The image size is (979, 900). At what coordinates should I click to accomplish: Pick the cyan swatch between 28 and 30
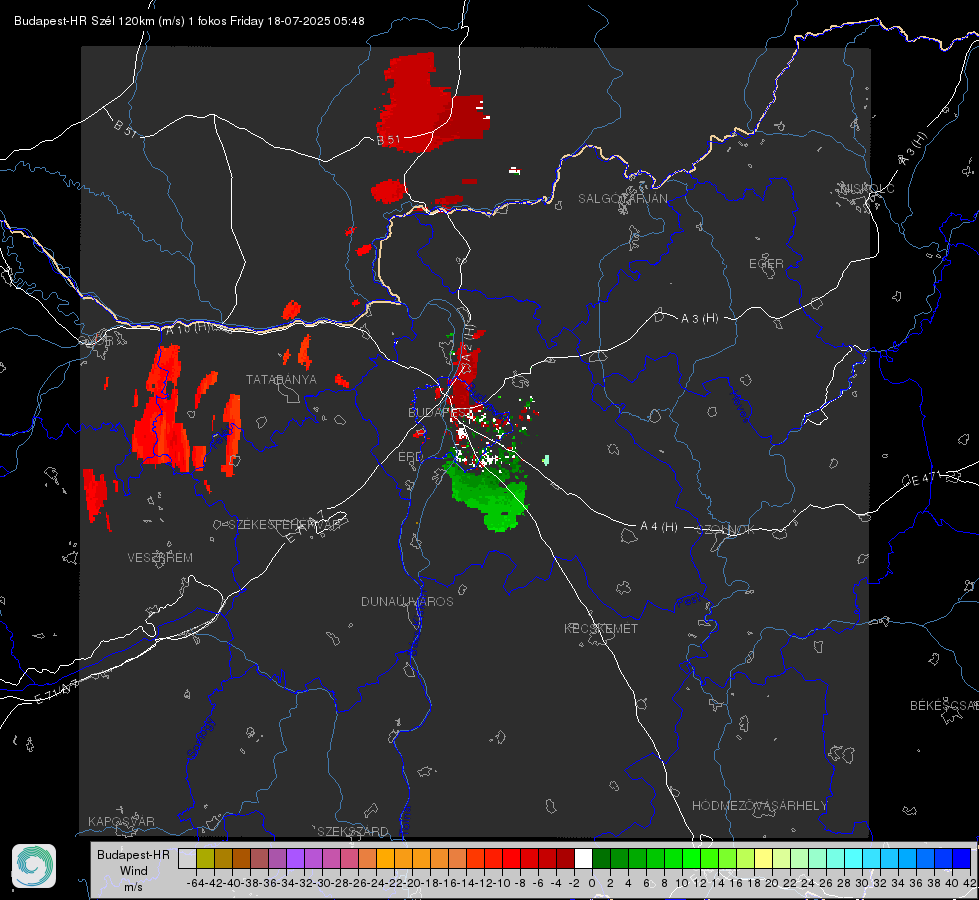(854, 858)
